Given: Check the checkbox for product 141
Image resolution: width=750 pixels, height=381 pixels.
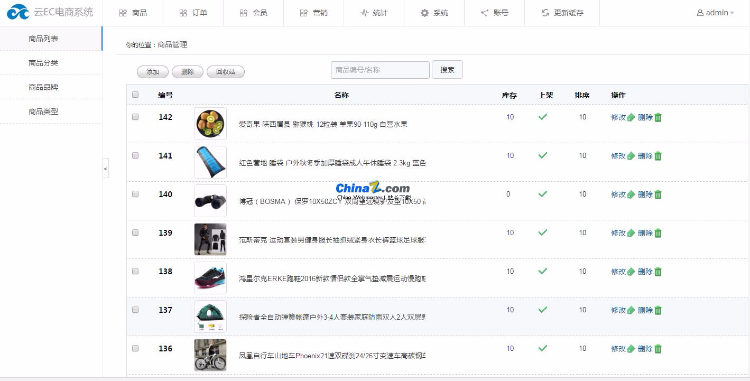Looking at the screenshot, I should pyautogui.click(x=135, y=155).
